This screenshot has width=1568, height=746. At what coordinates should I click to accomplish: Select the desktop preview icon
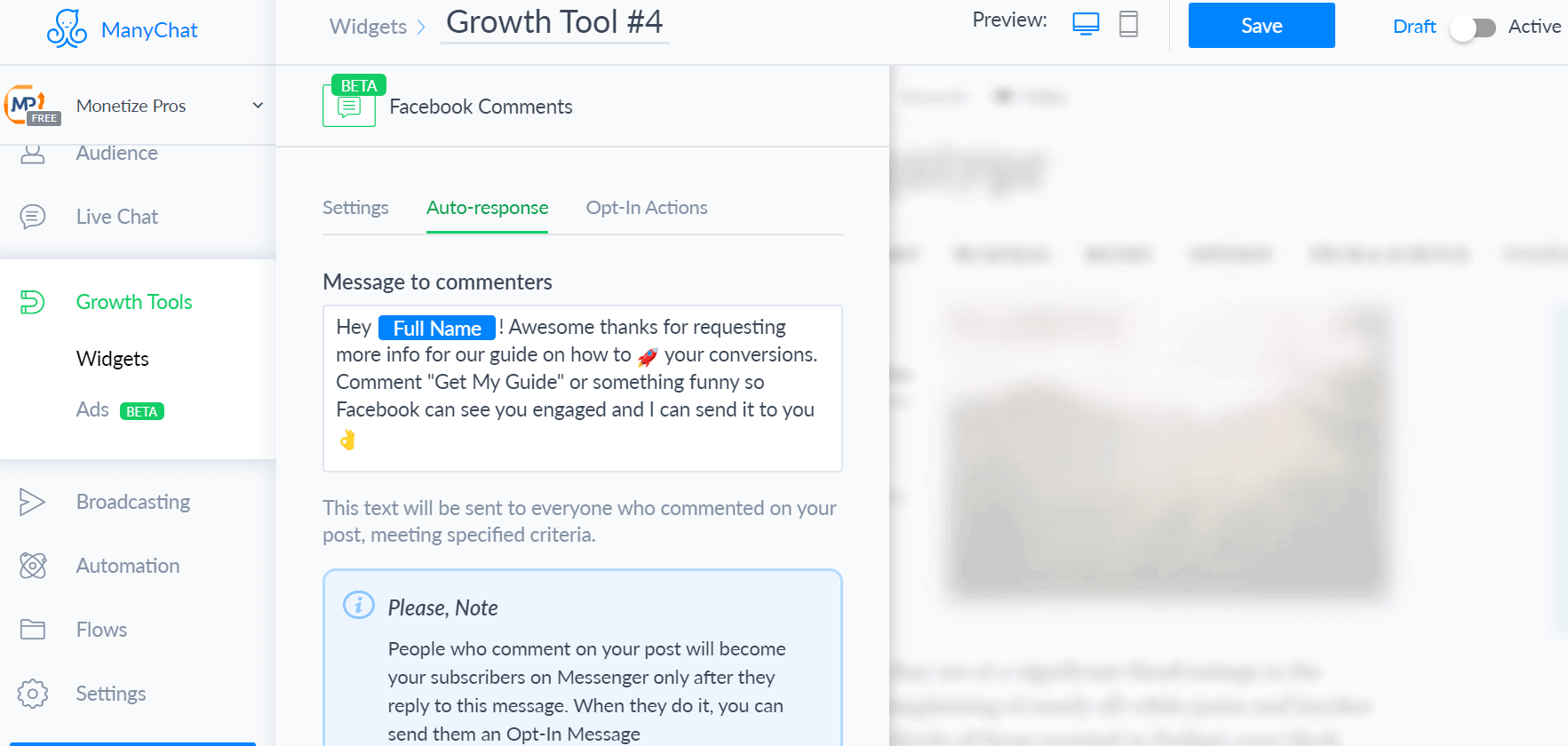pos(1086,24)
